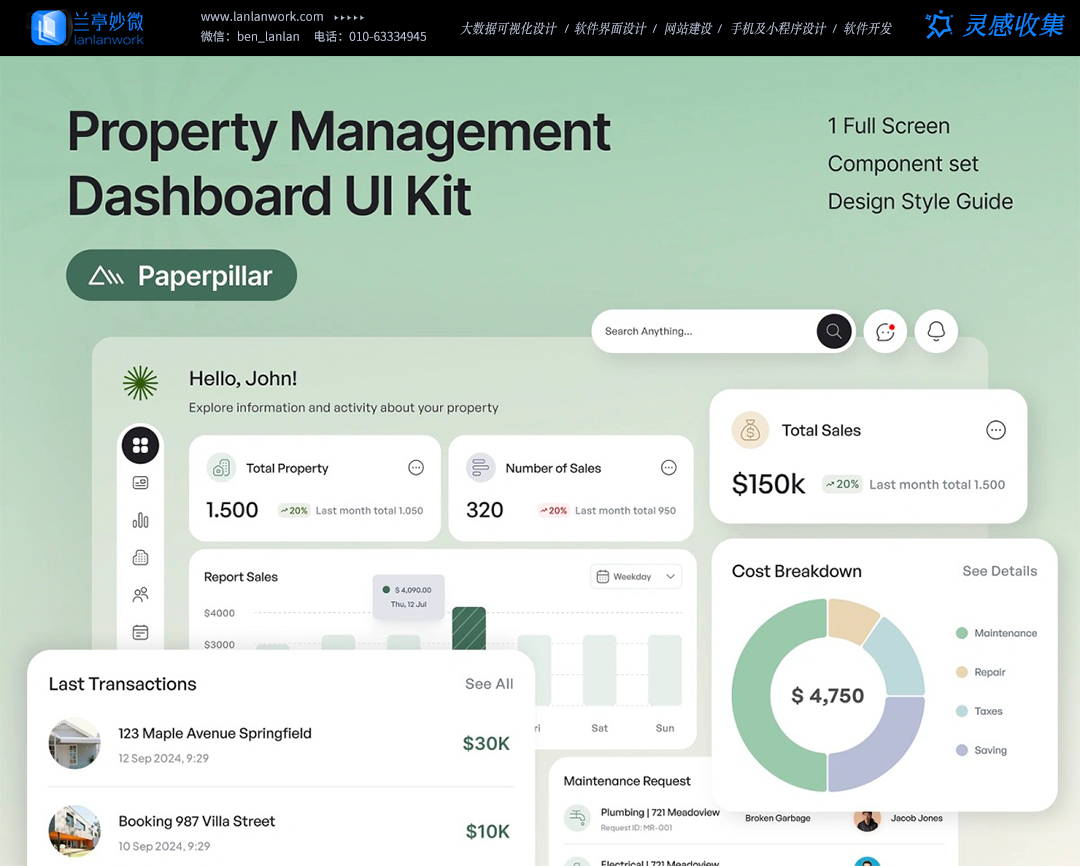Open the dashboard grid icon in sidebar
Screen dimensions: 1080x866
click(x=140, y=445)
